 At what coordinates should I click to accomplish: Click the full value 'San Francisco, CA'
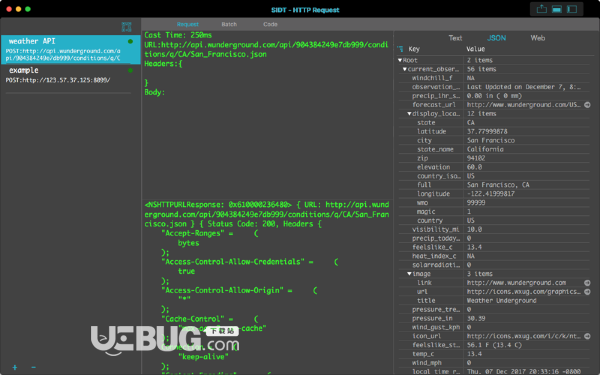click(498, 185)
